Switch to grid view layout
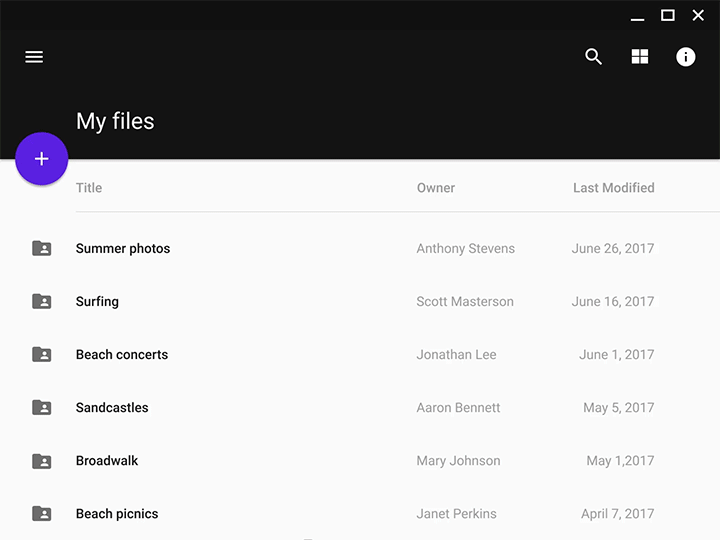This screenshot has height=540, width=720. [x=640, y=57]
